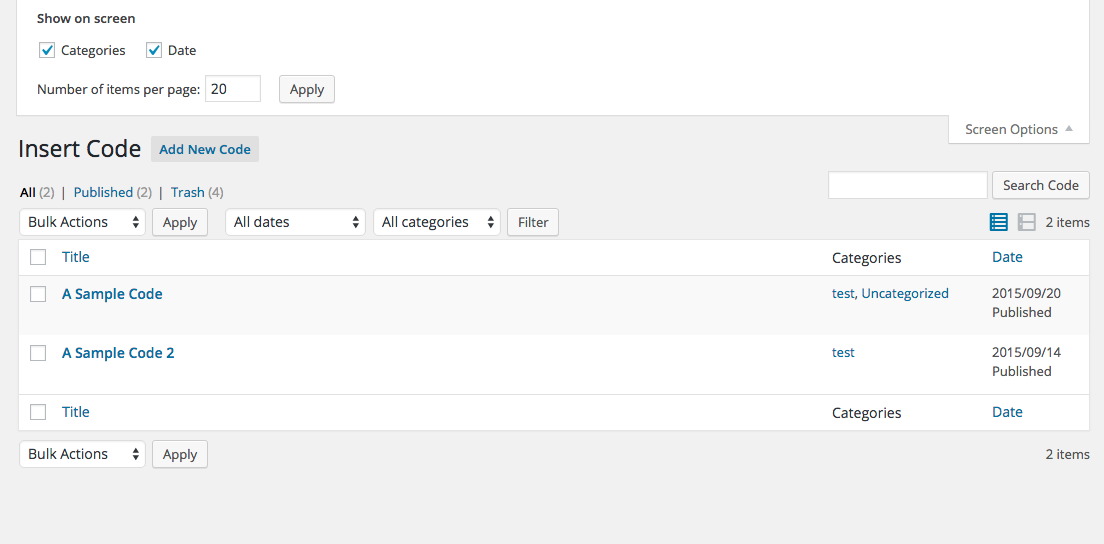Image resolution: width=1104 pixels, height=544 pixels.
Task: Show the Published codes view
Action: coord(103,192)
